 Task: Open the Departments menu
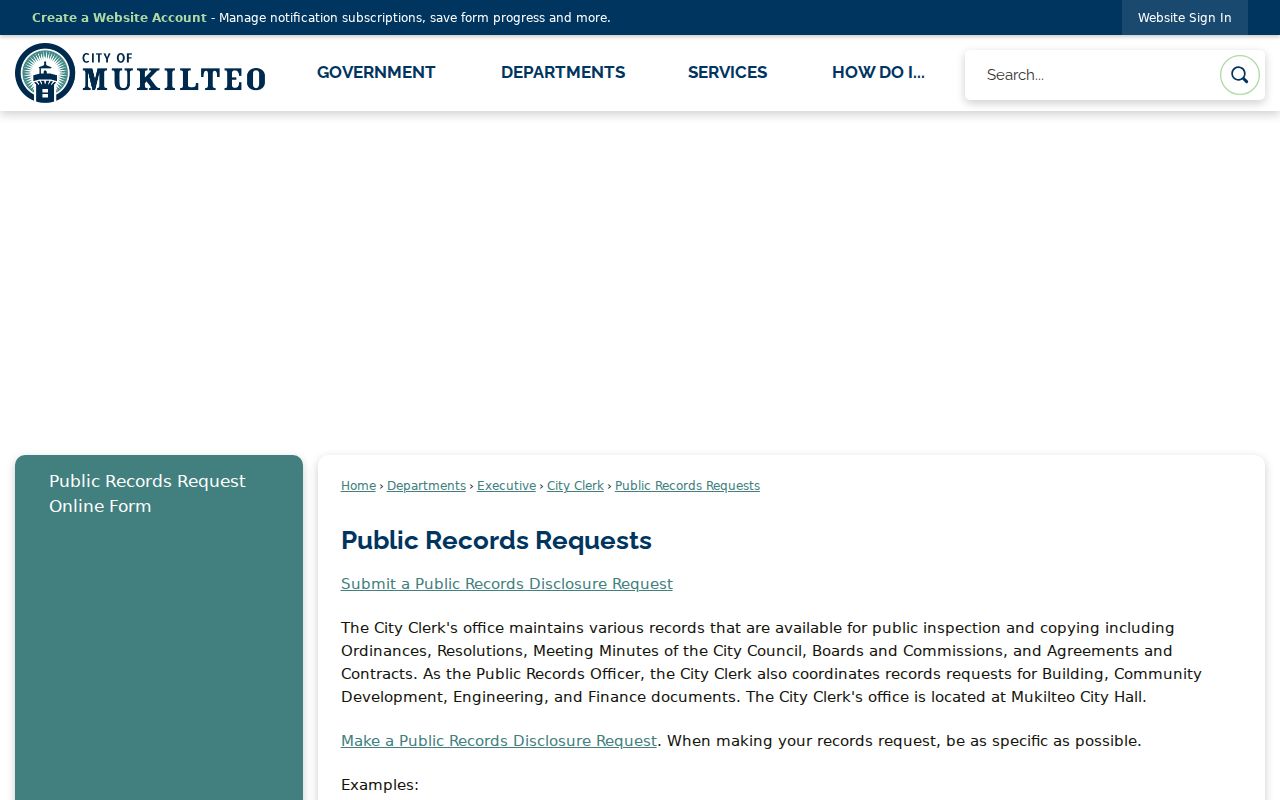tap(563, 73)
